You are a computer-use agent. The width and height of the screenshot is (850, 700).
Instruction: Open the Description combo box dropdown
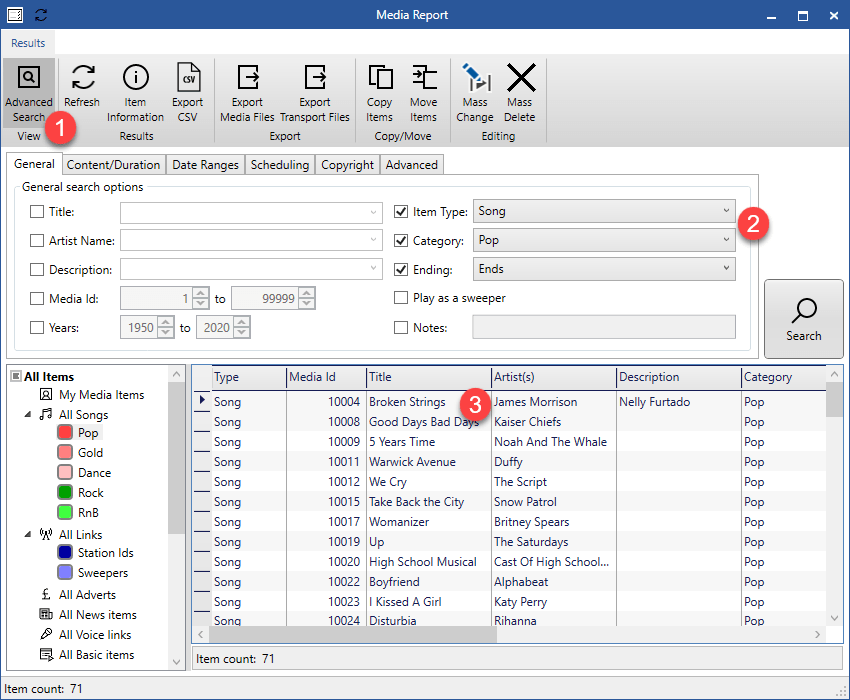tap(374, 268)
